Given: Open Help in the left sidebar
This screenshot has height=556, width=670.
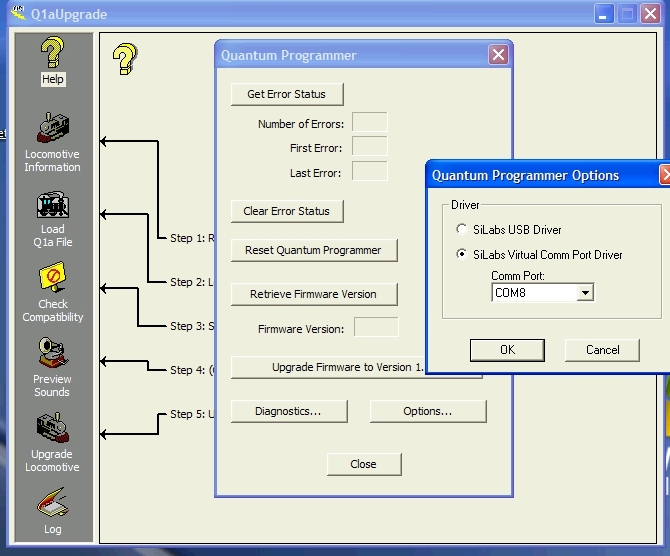Looking at the screenshot, I should [x=53, y=61].
